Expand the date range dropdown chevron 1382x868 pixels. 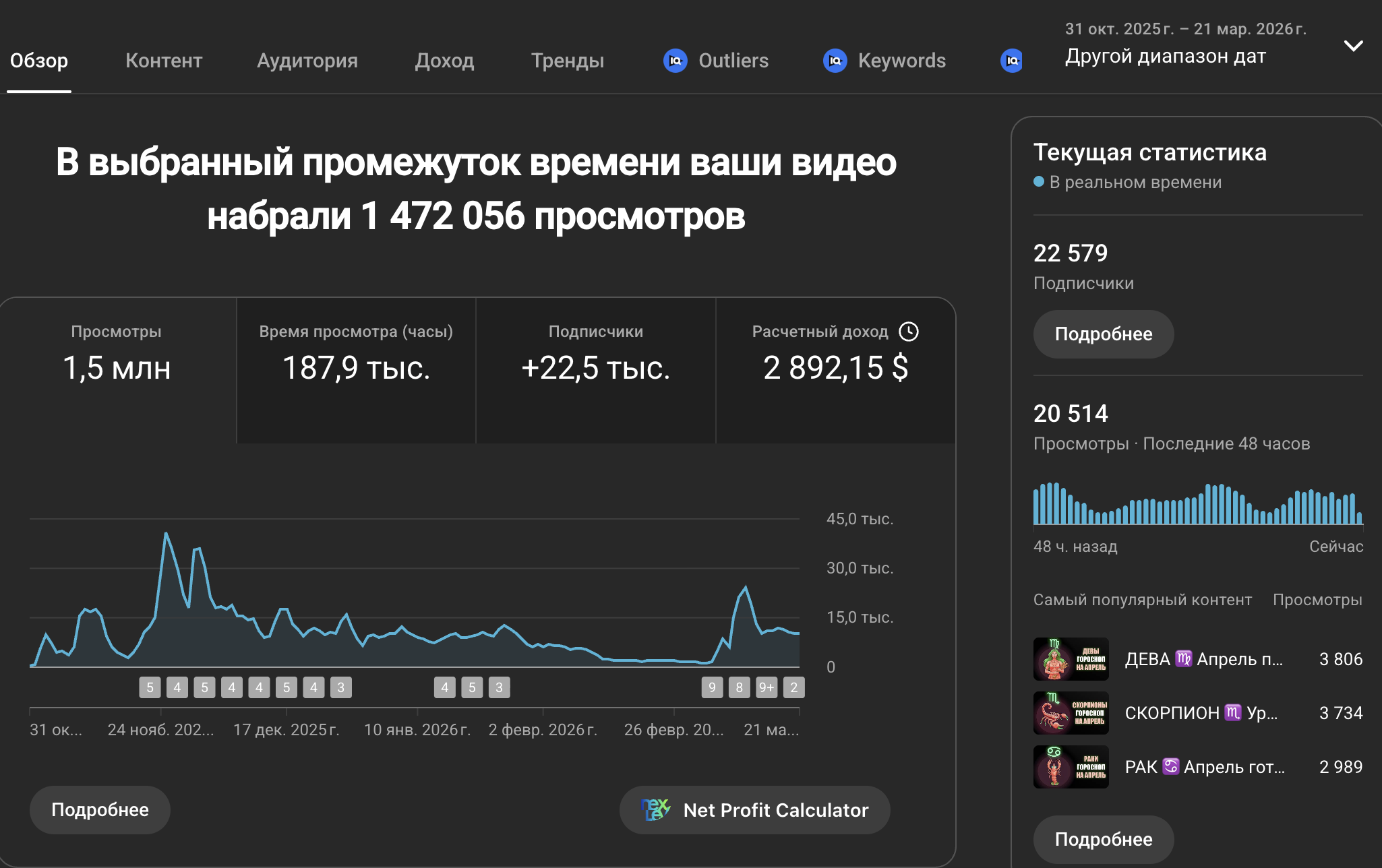(x=1353, y=46)
